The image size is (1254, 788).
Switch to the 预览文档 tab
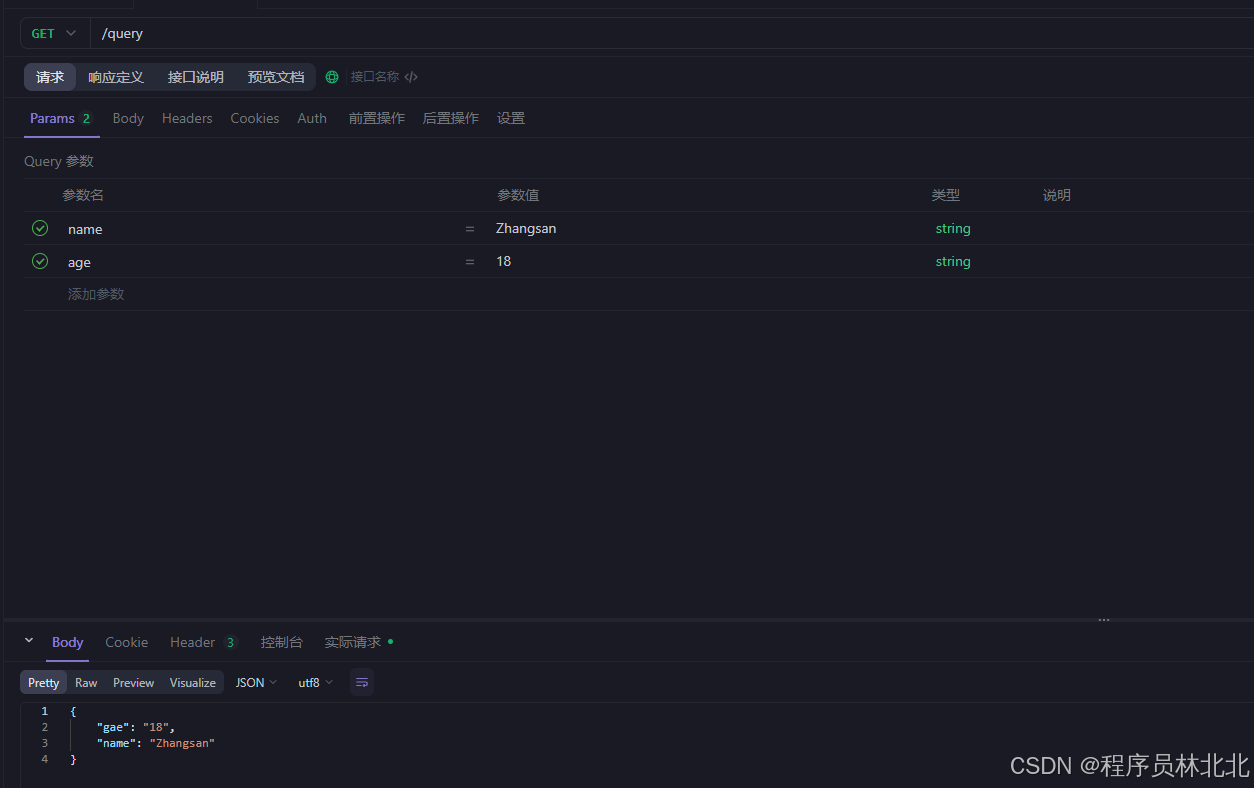click(276, 77)
